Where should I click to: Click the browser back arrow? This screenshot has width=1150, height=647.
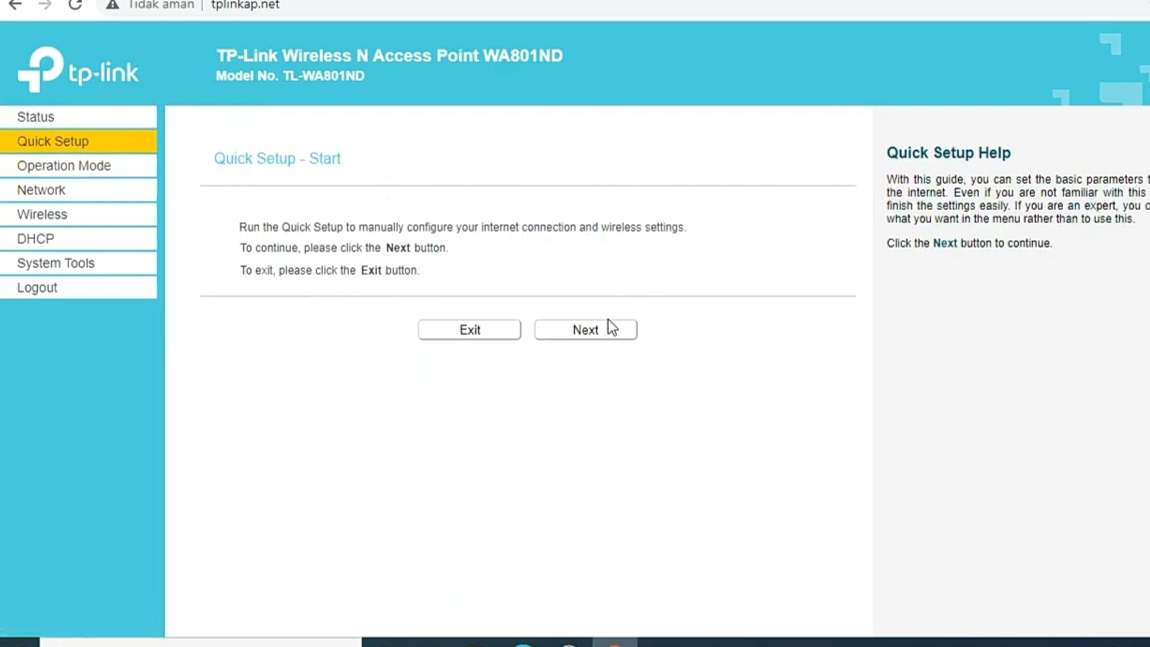[15, 4]
